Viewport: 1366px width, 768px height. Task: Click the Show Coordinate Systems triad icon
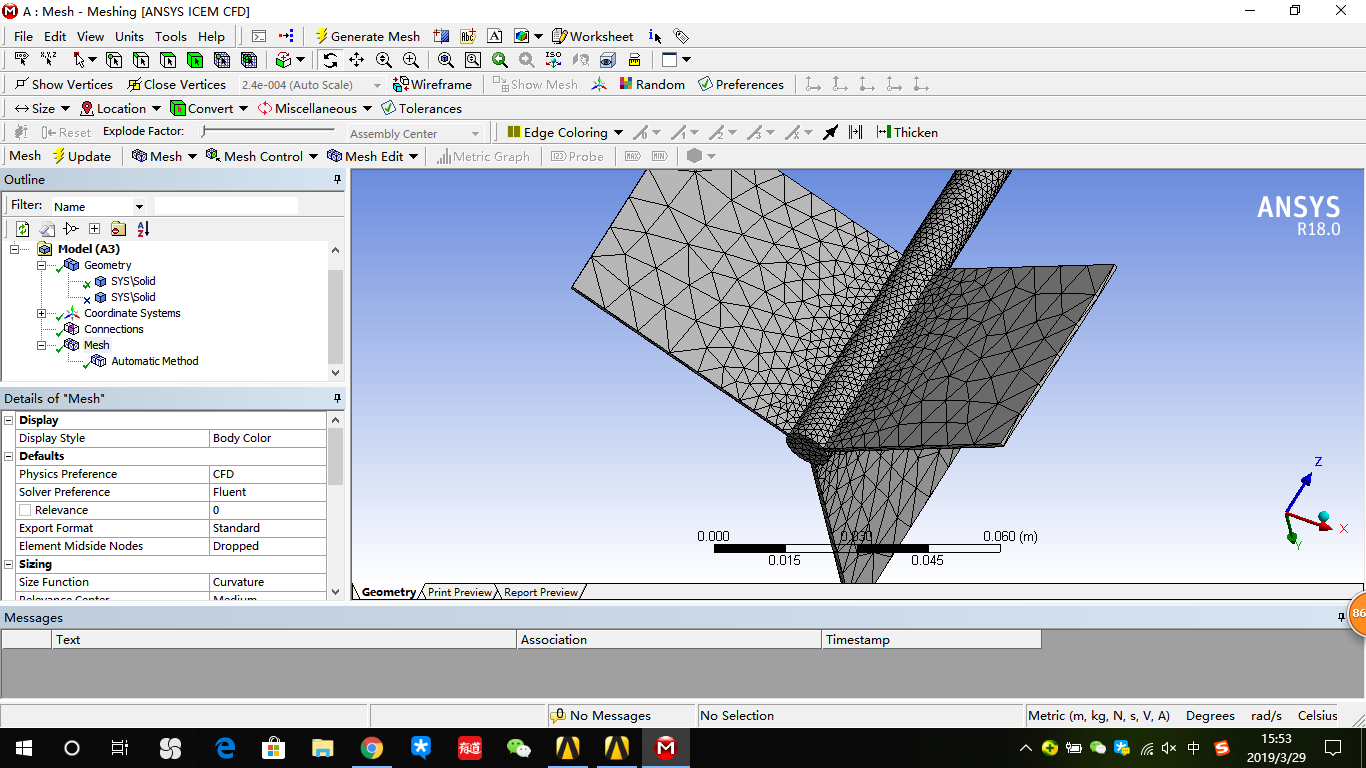pos(599,84)
